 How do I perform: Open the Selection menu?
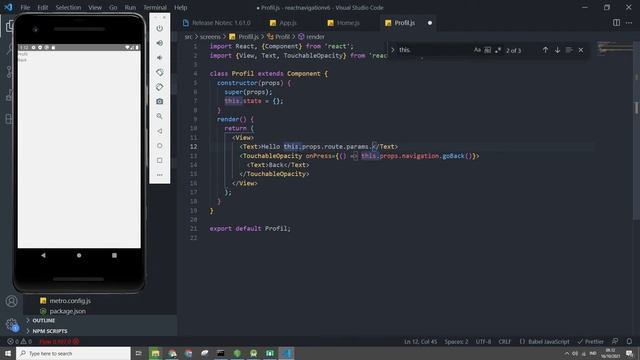click(68, 7)
